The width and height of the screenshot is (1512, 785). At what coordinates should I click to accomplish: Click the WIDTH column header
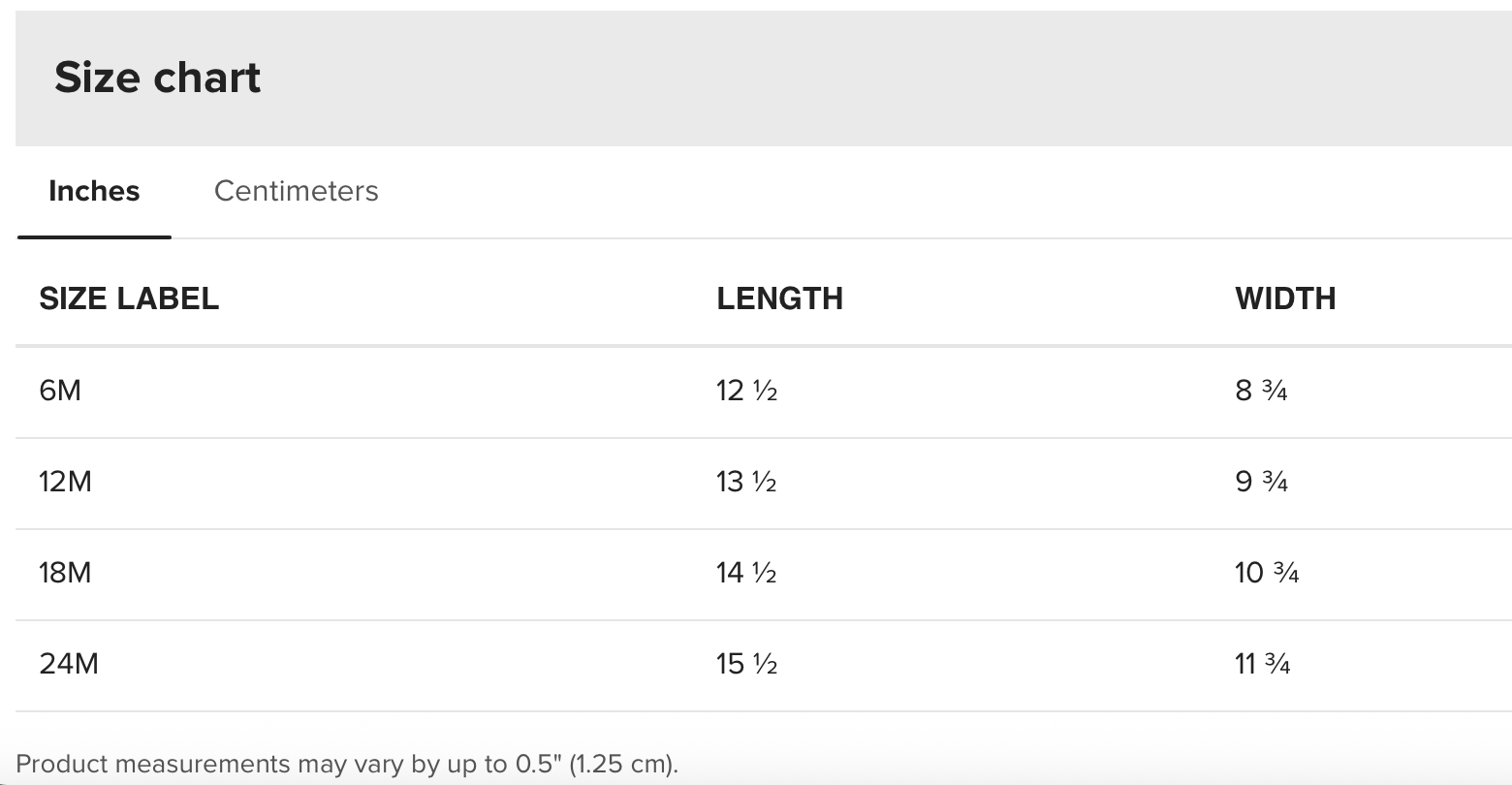pos(1285,298)
